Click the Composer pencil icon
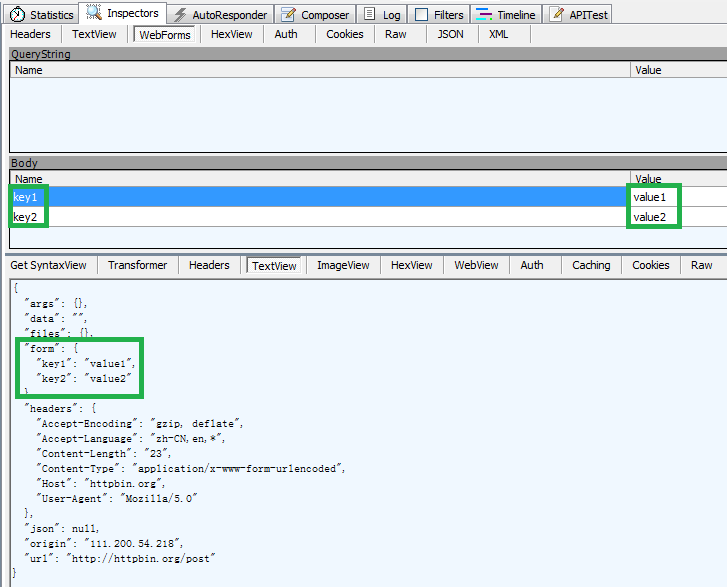 288,14
